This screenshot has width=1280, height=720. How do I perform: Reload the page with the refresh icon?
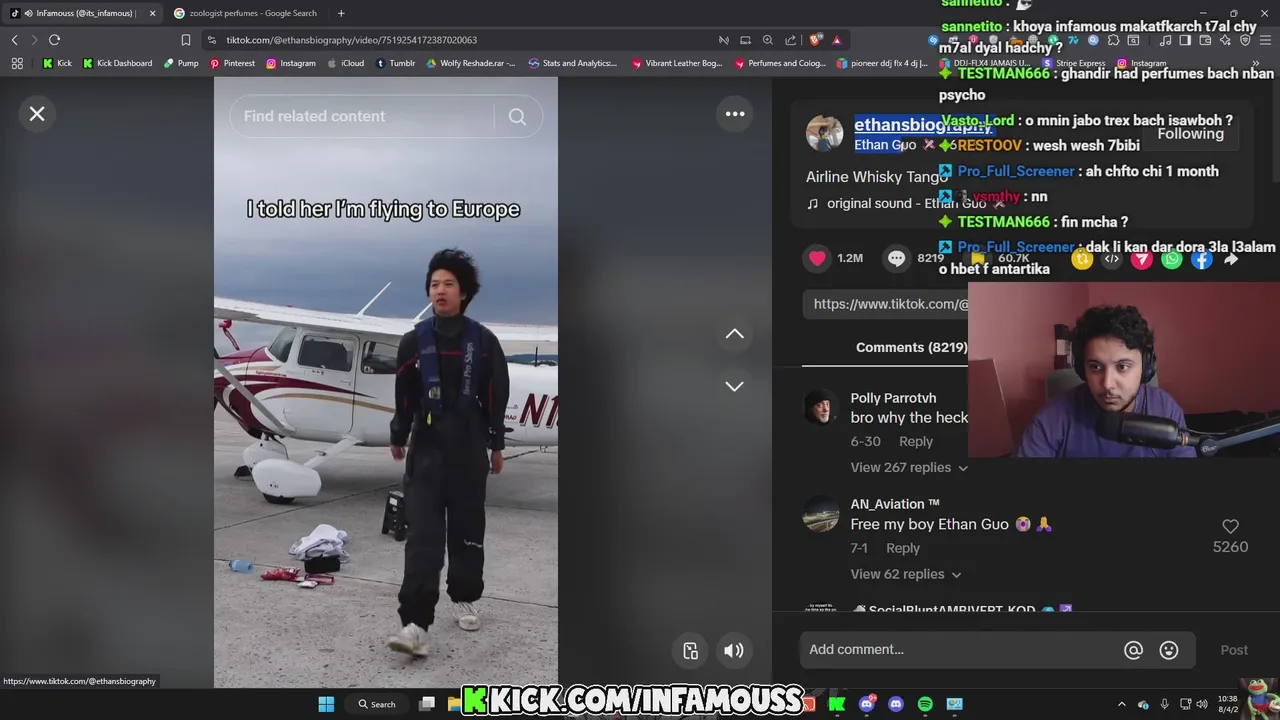[x=54, y=40]
